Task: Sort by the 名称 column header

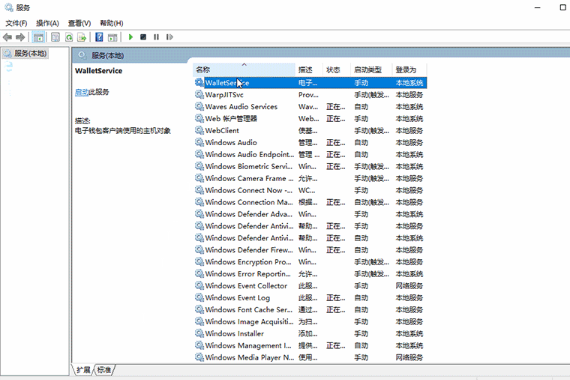Action: tap(244, 69)
